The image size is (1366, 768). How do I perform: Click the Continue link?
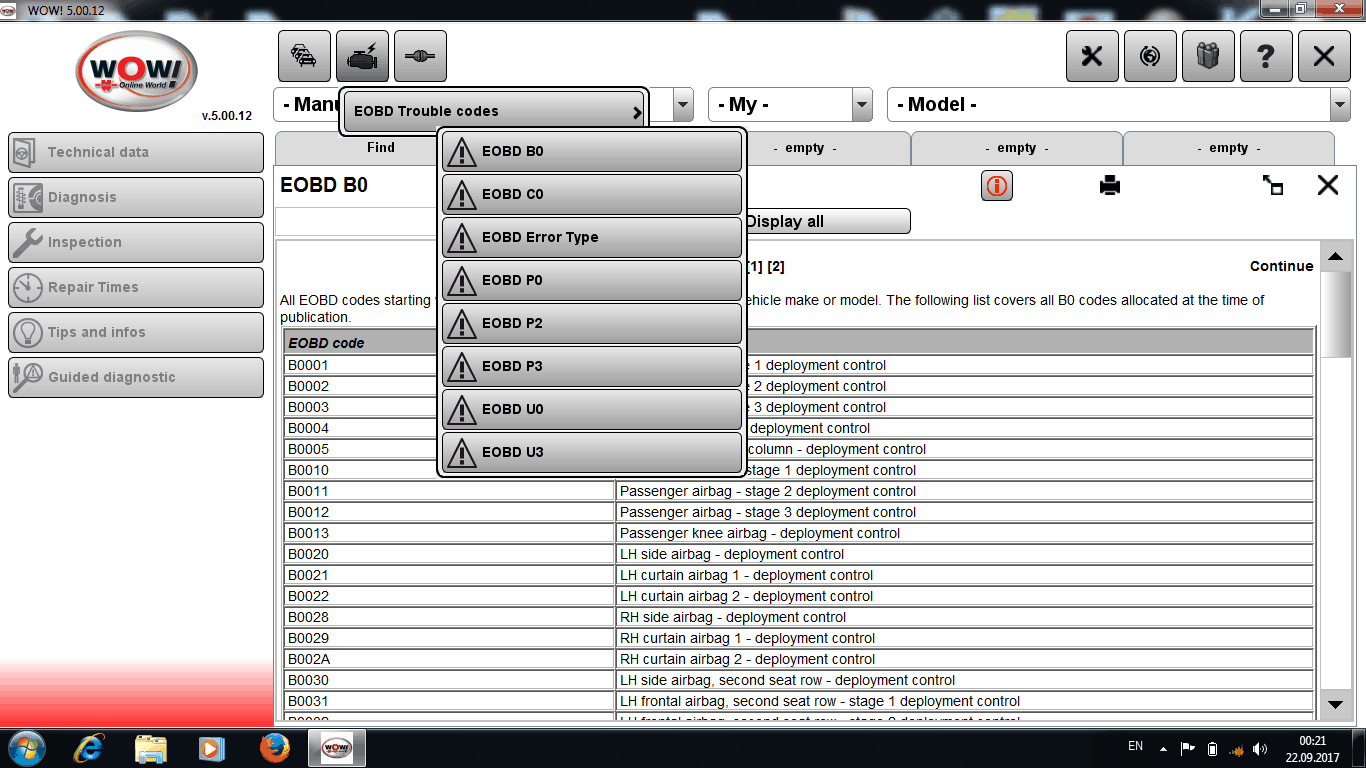(1281, 266)
